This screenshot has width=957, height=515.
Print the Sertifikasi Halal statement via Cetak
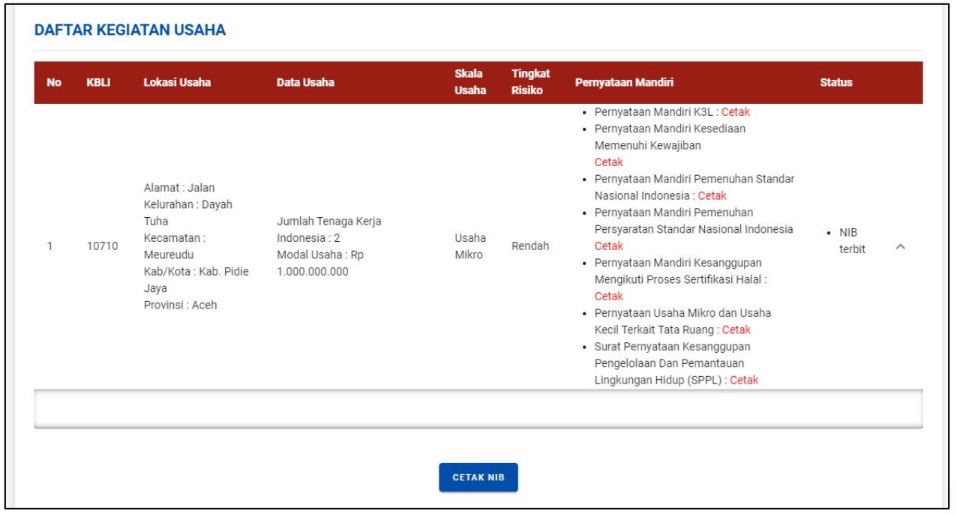click(x=608, y=296)
